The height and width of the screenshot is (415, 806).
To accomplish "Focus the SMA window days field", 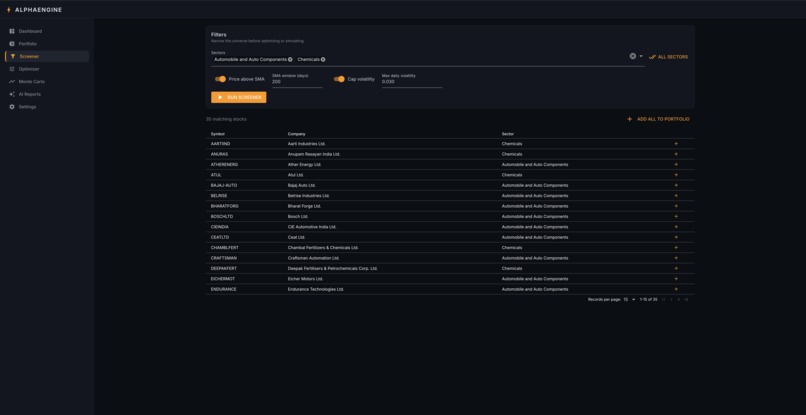I will pos(297,82).
